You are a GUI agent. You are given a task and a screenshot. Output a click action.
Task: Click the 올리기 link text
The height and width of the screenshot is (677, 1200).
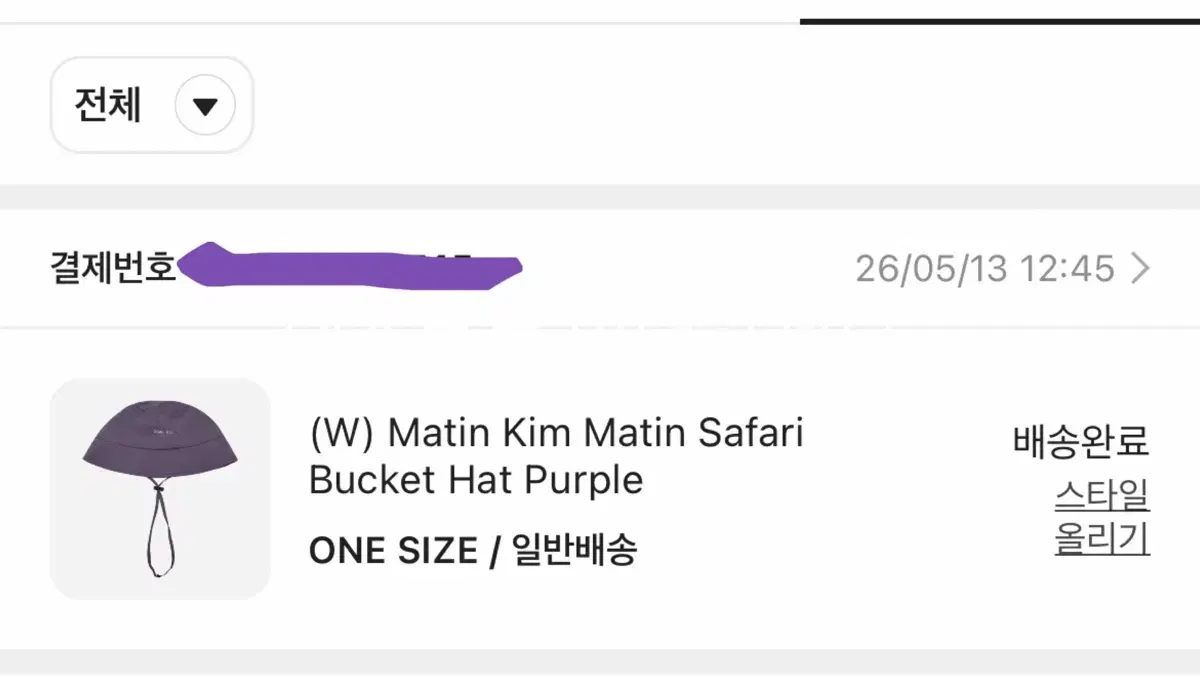[1102, 539]
